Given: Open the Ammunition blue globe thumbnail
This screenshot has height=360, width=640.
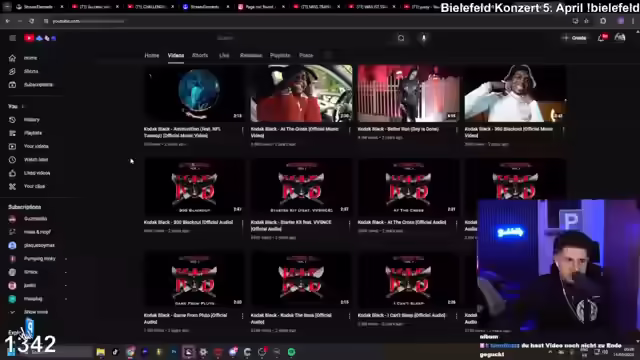Looking at the screenshot, I should [194, 93].
